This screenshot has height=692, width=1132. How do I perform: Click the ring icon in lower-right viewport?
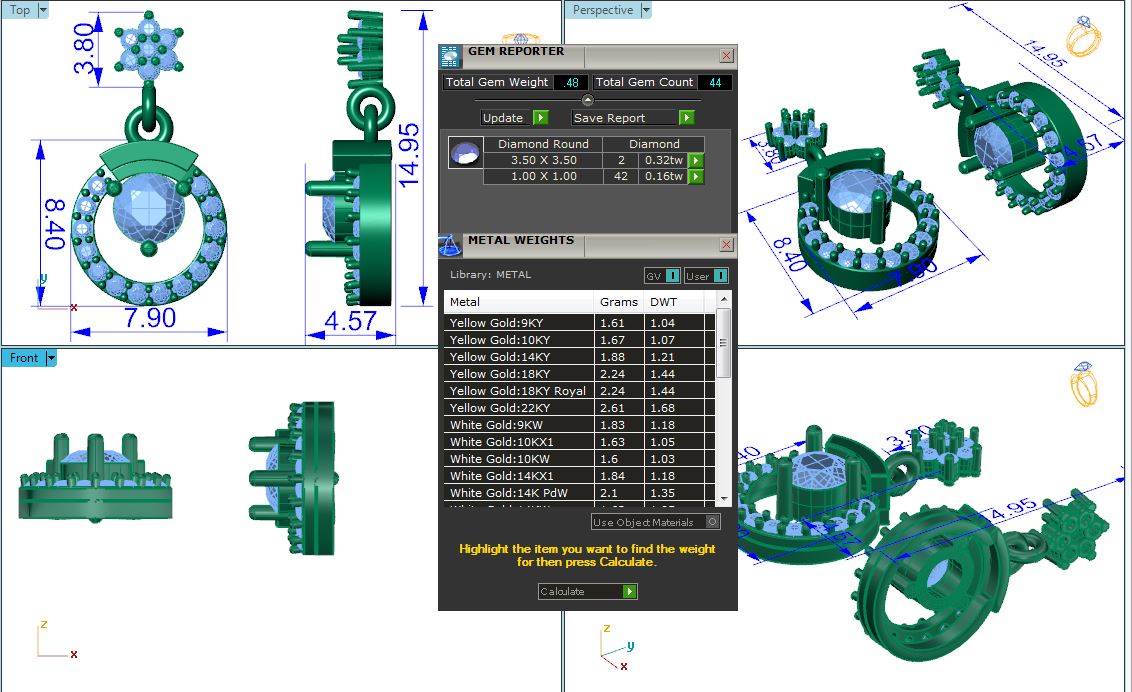point(1083,384)
